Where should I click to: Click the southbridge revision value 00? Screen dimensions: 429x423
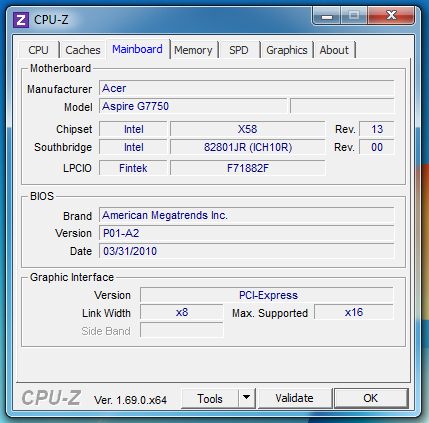(x=377, y=147)
